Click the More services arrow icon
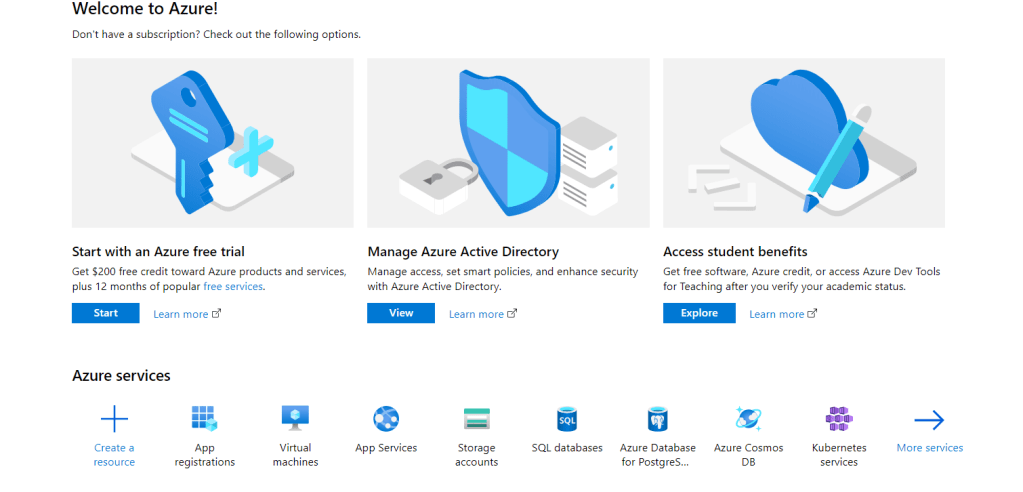 pyautogui.click(x=929, y=419)
